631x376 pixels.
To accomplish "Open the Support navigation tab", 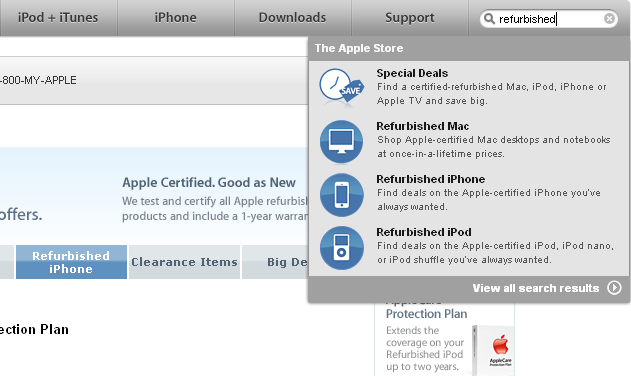I will click(x=410, y=18).
